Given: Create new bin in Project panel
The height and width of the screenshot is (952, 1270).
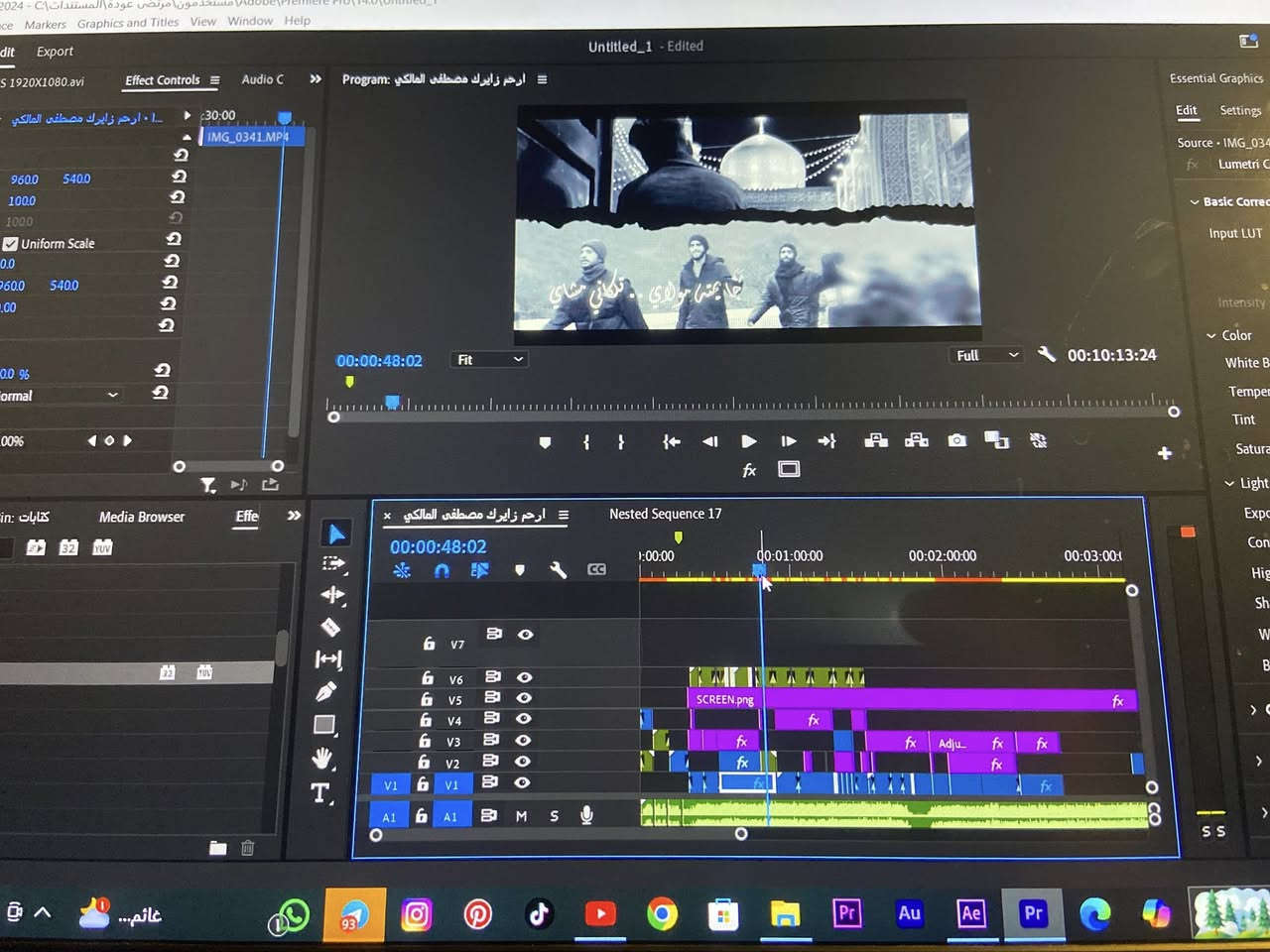Looking at the screenshot, I should click(218, 848).
